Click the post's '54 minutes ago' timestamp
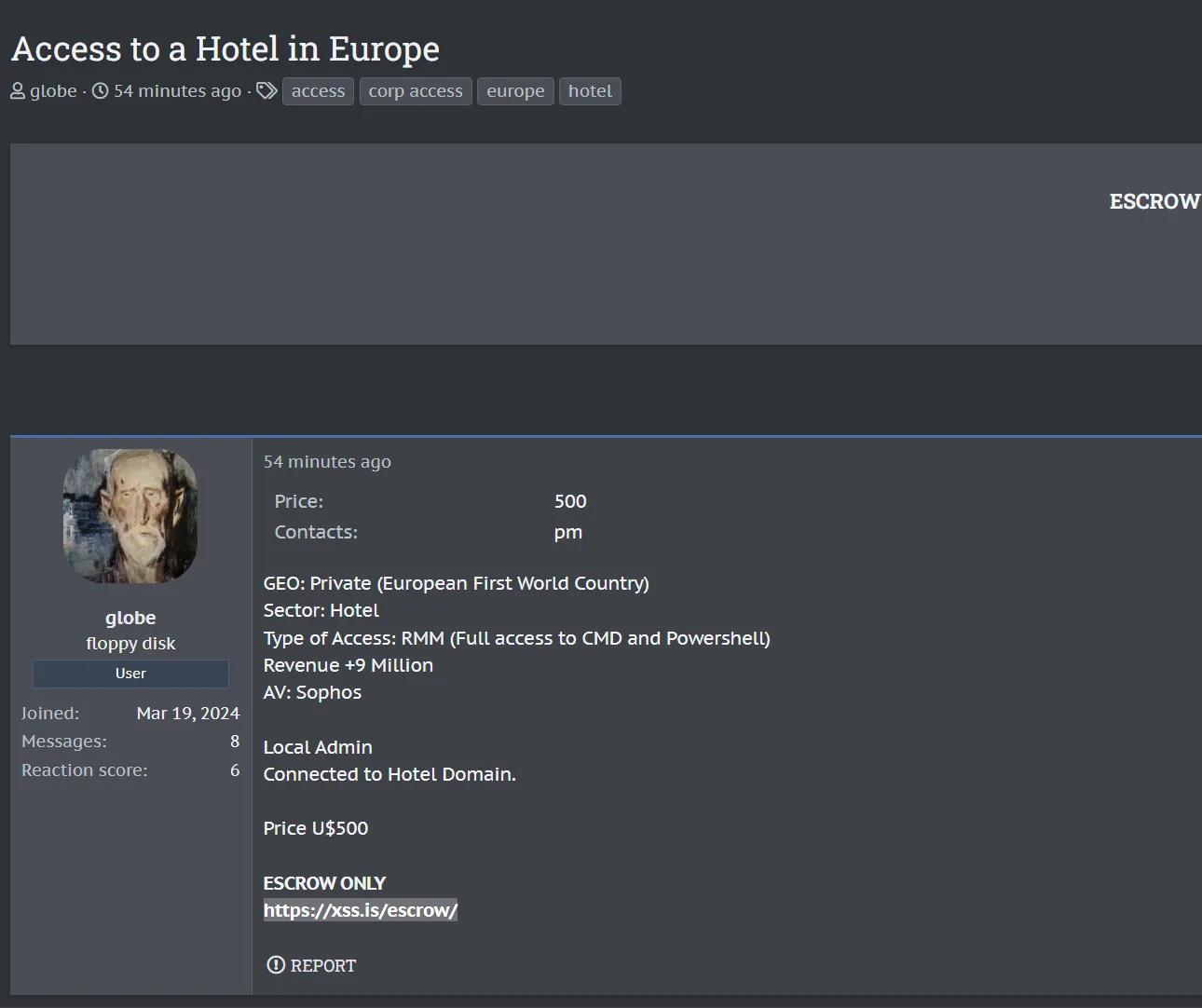Image resolution: width=1202 pixels, height=1008 pixels. (x=327, y=462)
